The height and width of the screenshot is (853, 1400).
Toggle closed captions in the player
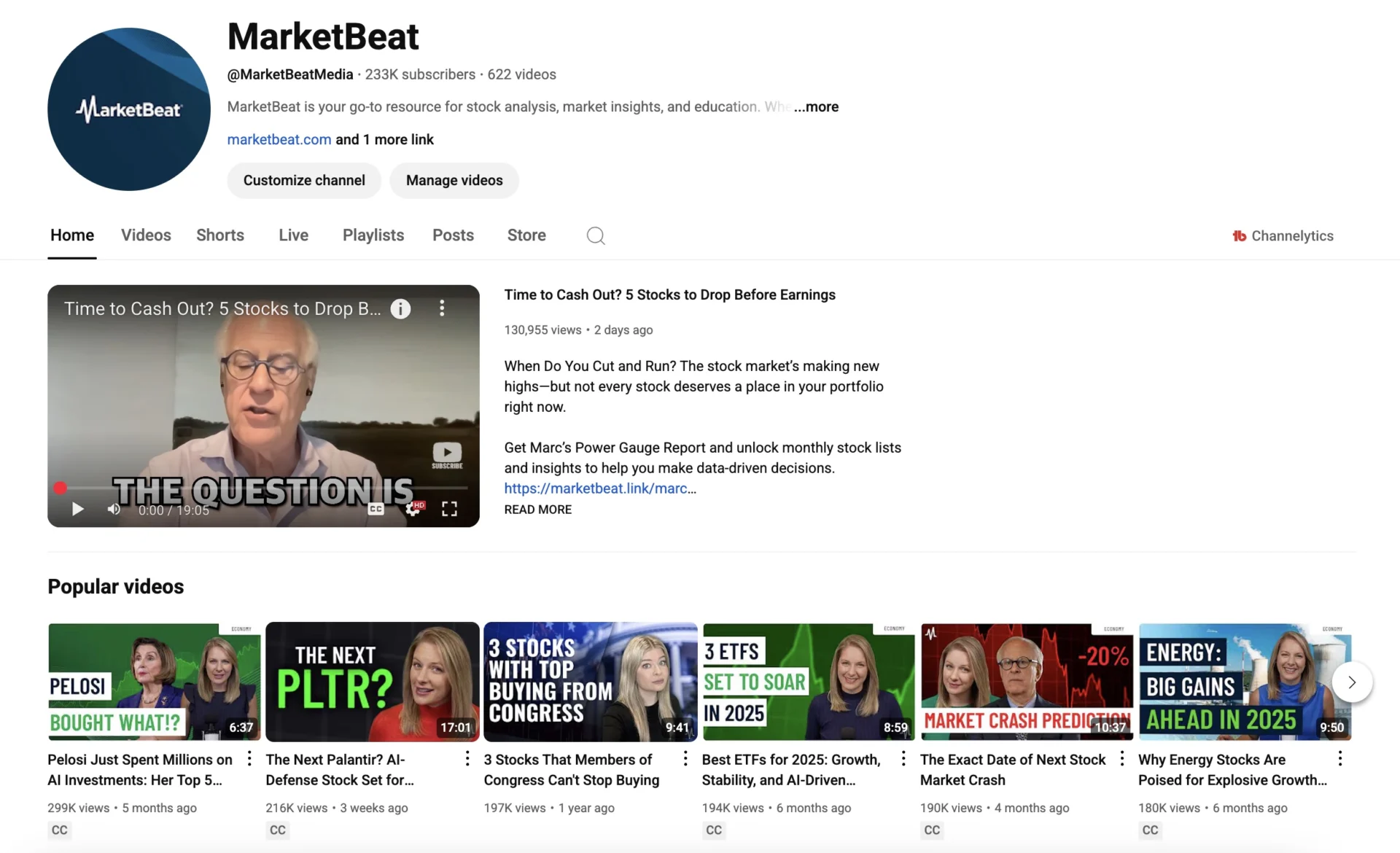[376, 509]
